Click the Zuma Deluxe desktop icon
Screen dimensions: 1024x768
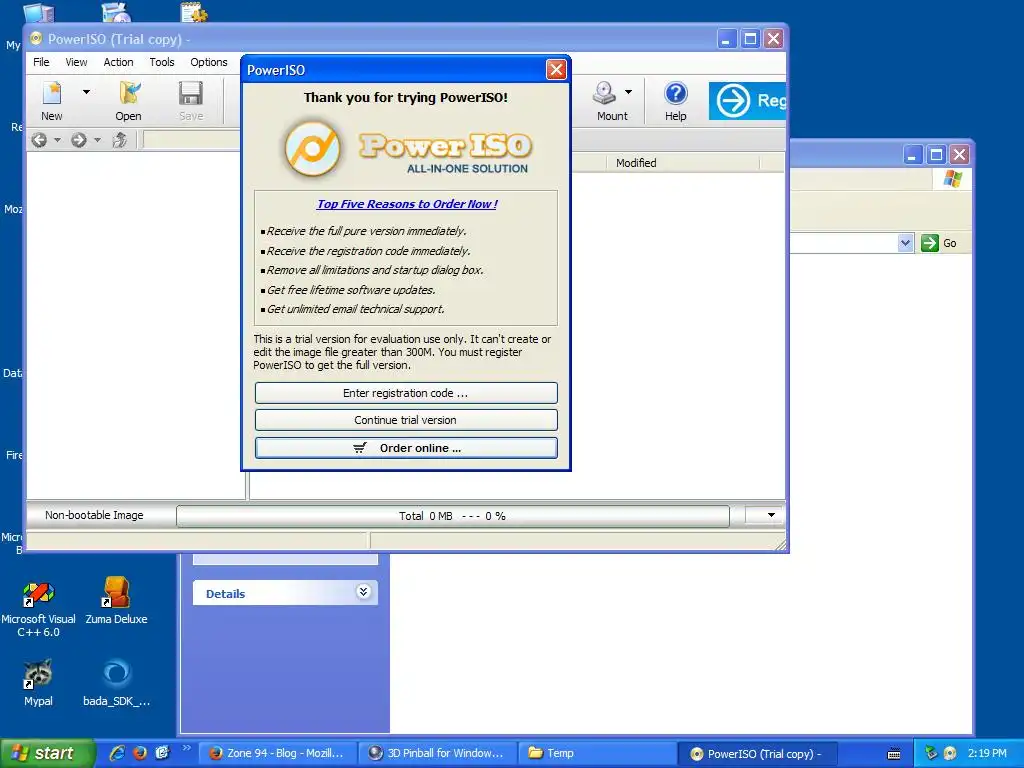pos(116,601)
